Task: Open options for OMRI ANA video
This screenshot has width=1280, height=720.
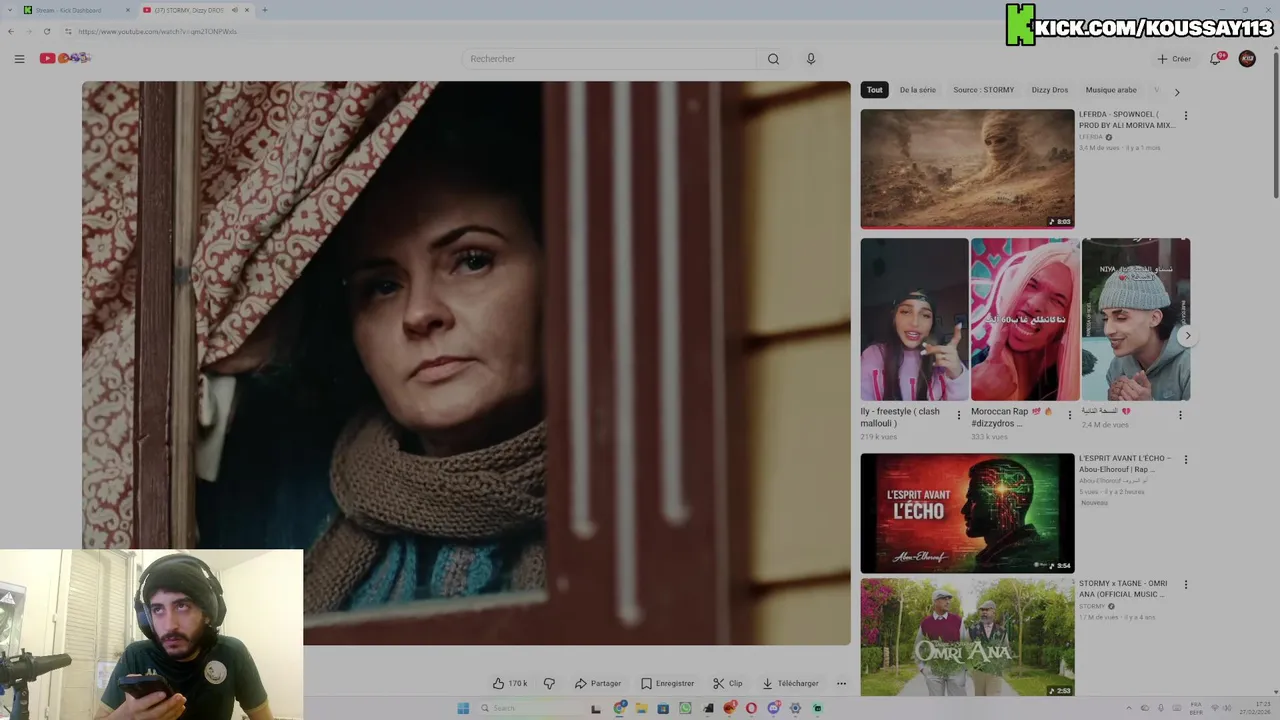Action: click(1186, 585)
